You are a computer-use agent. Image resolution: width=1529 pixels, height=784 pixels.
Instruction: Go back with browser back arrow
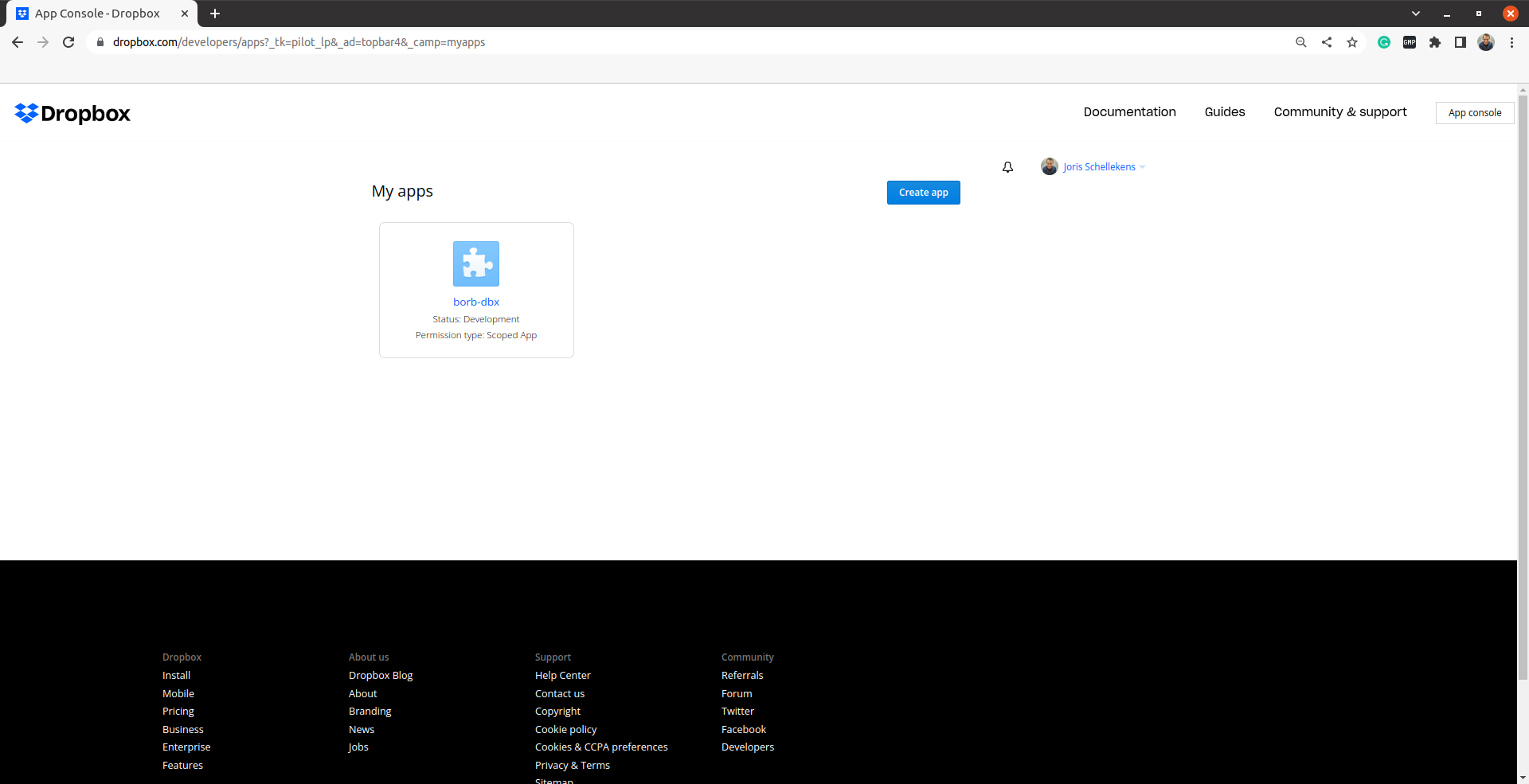pyautogui.click(x=18, y=42)
